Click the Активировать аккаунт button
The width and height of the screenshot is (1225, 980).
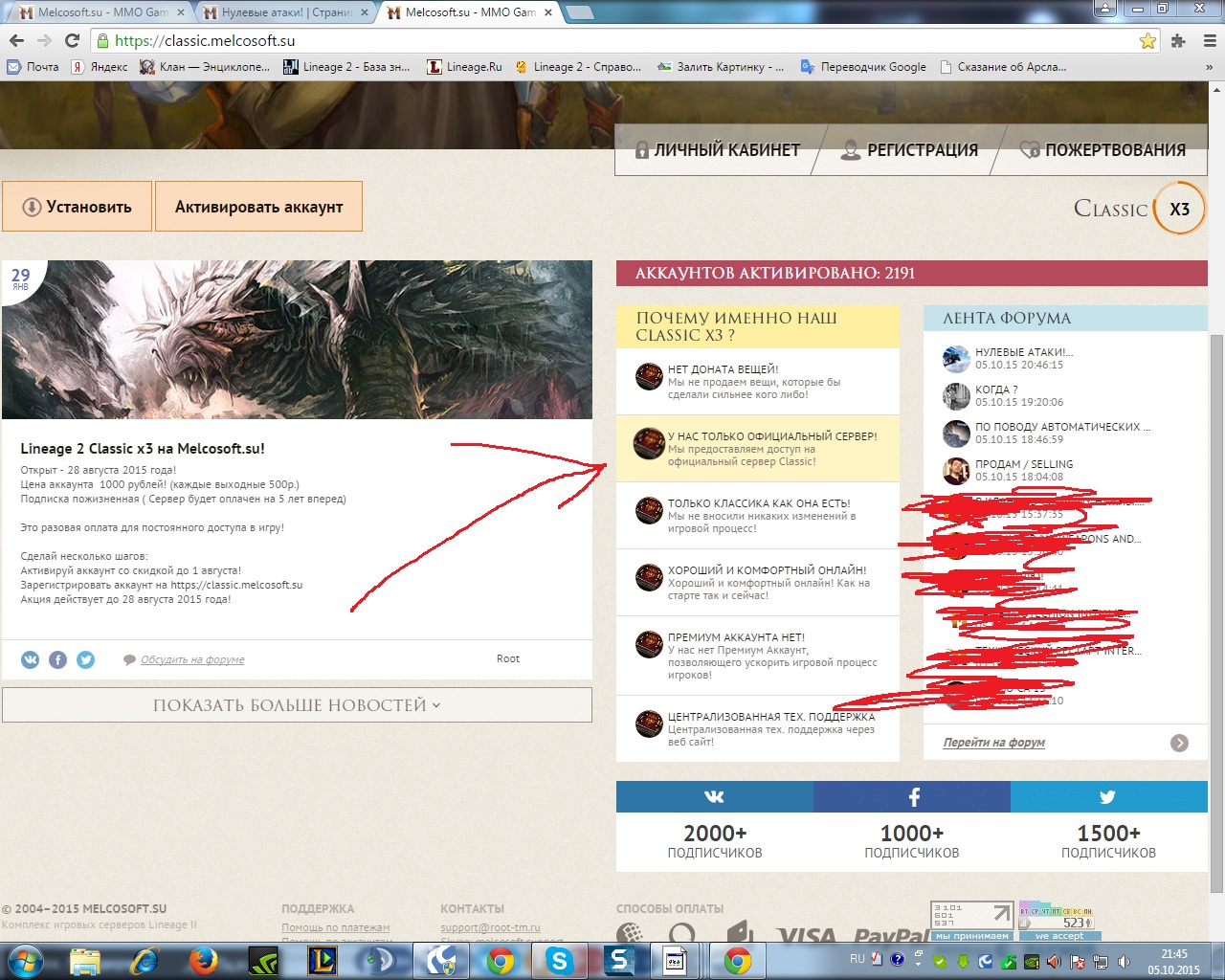pos(259,207)
